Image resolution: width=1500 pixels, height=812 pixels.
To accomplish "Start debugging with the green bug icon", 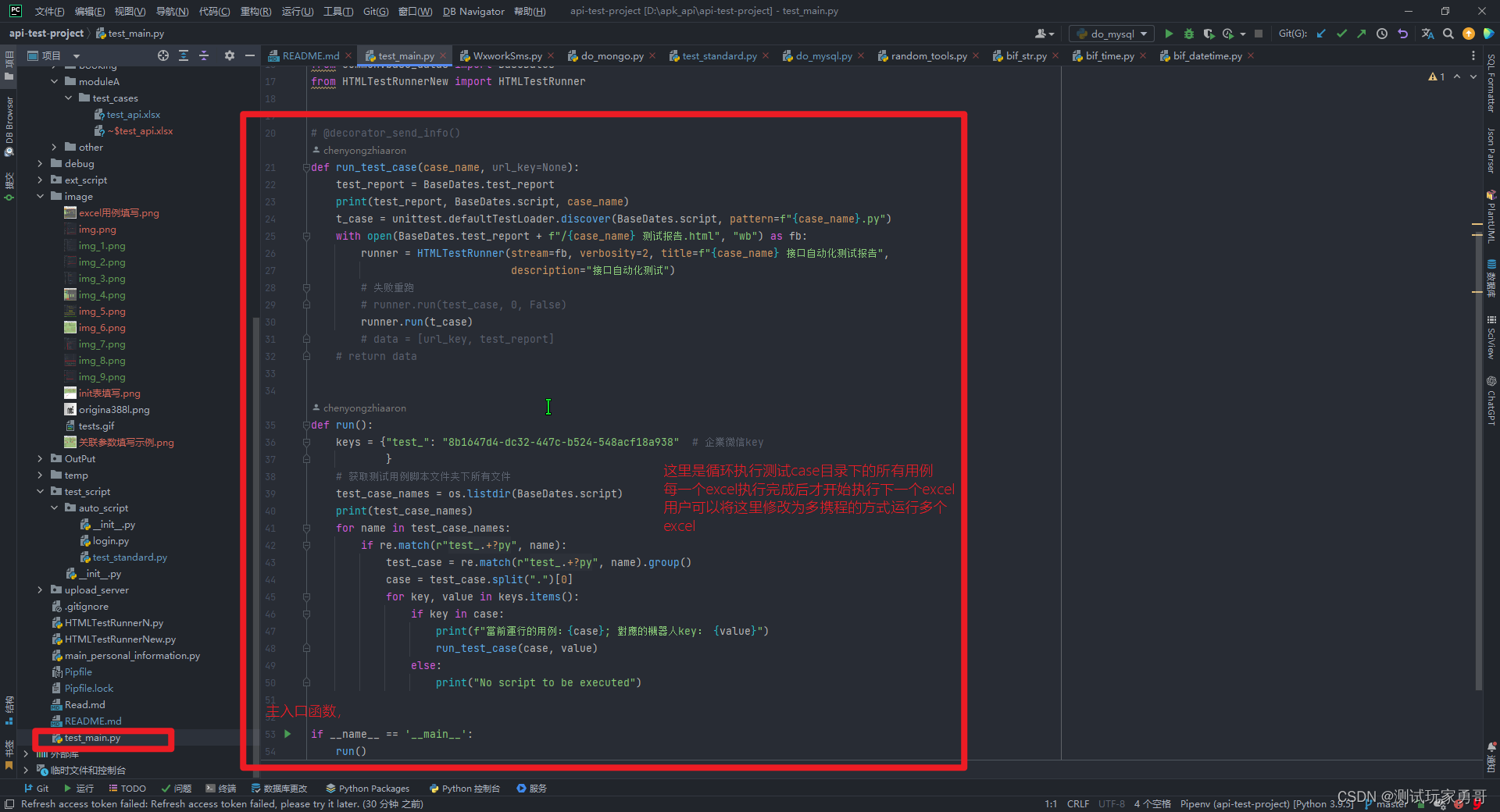I will [1189, 34].
